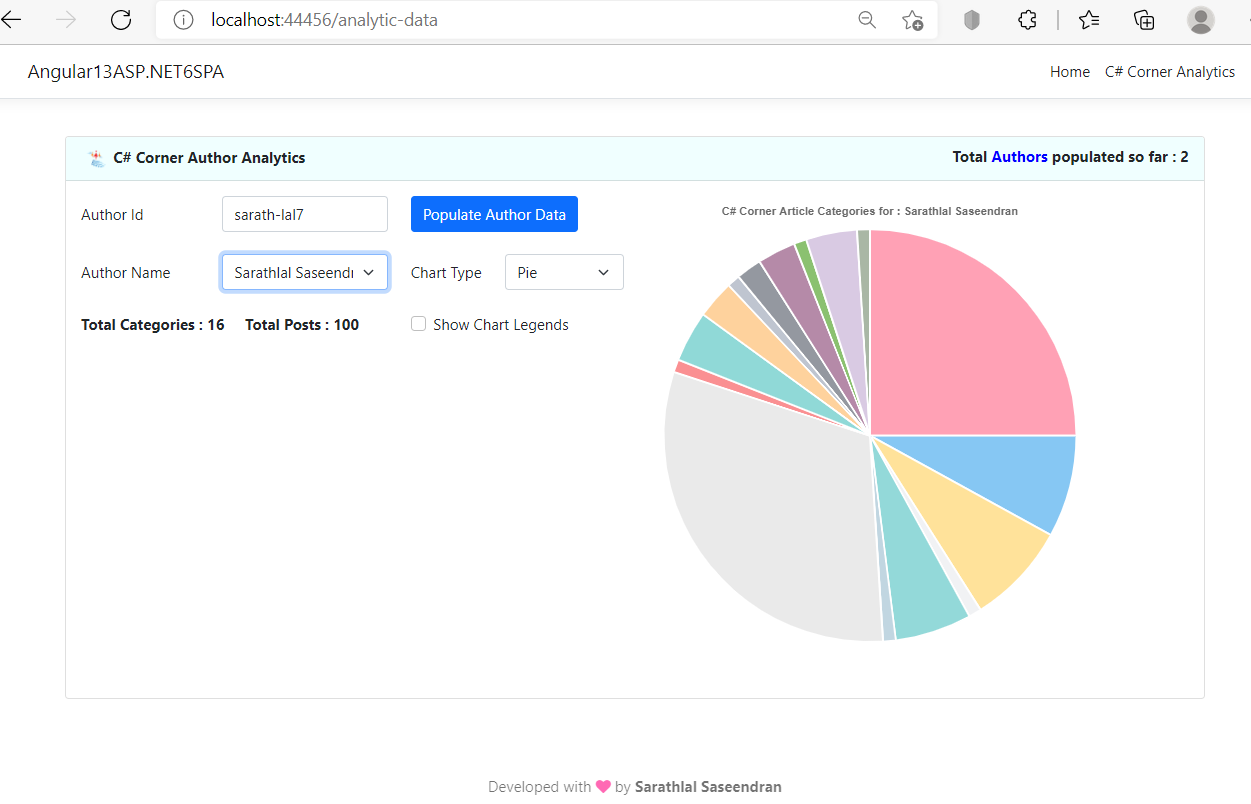Screen dimensions: 1251x804
Task: Click the Angular13ASP.NET6SPA brand link
Action: point(126,72)
